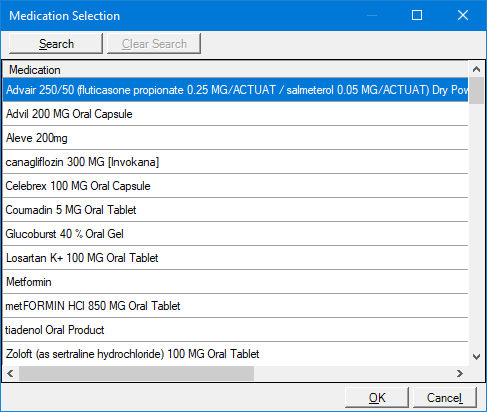The image size is (487, 412).
Task: Confirm selection with OK button
Action: (x=377, y=397)
